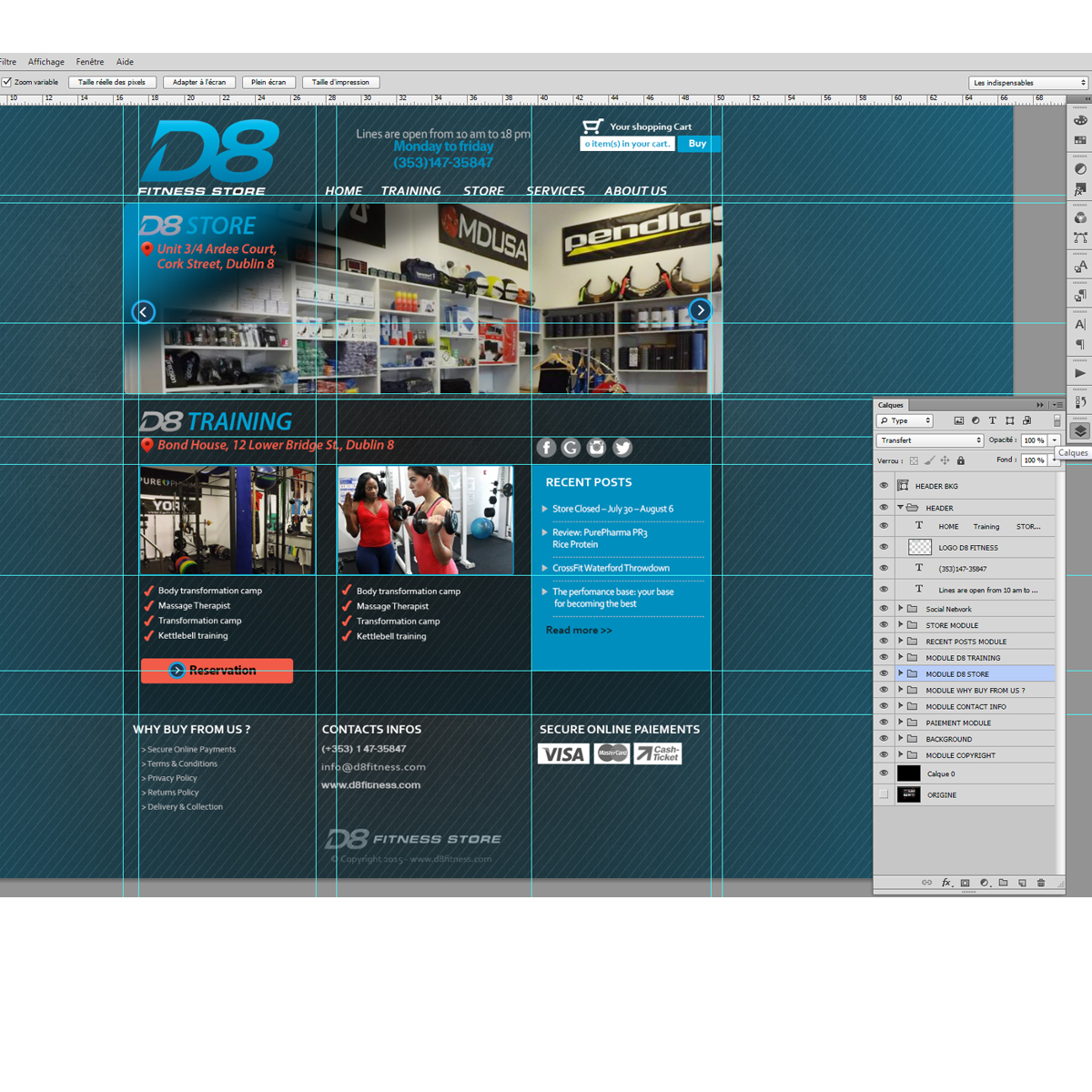The width and height of the screenshot is (1092, 1092).
Task: Click Taille réelle des pixels button
Action: point(112,82)
